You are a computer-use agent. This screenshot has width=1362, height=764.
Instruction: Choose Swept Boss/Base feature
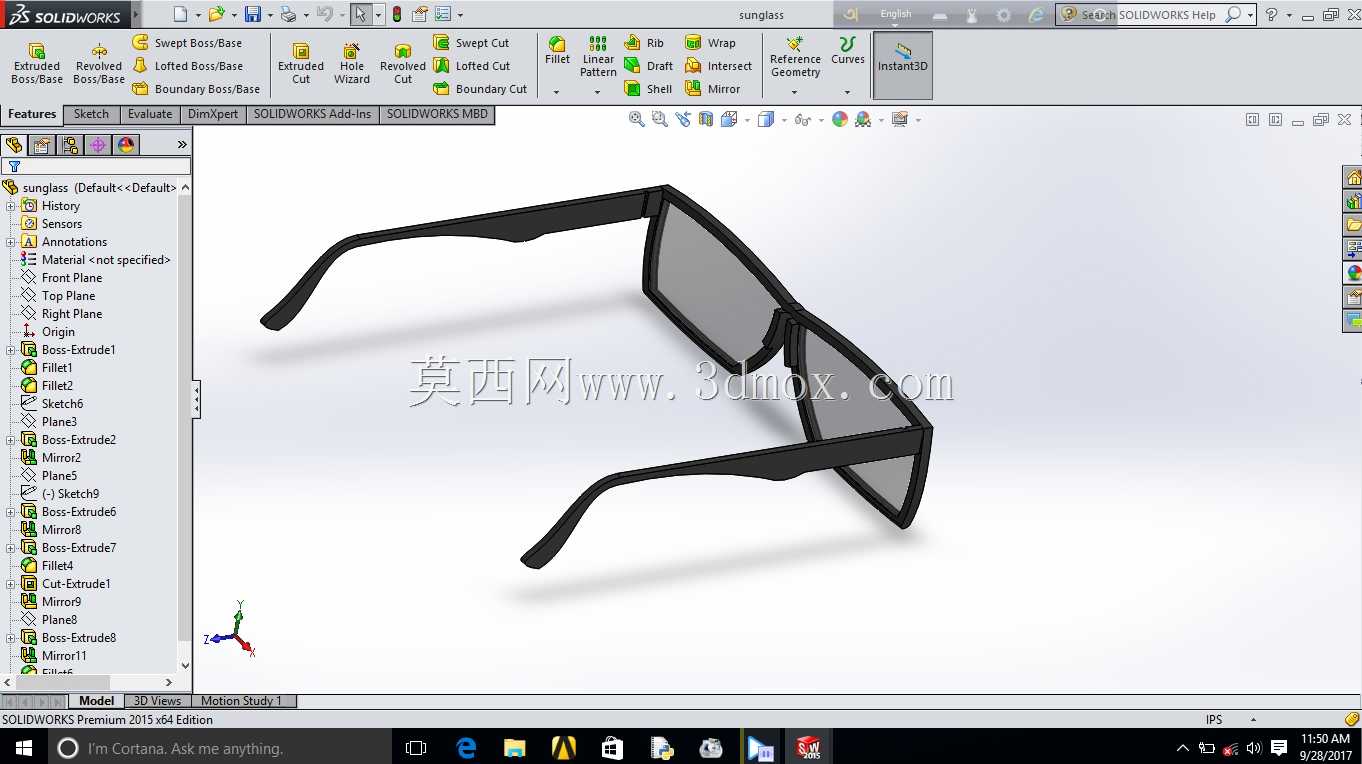pos(187,43)
